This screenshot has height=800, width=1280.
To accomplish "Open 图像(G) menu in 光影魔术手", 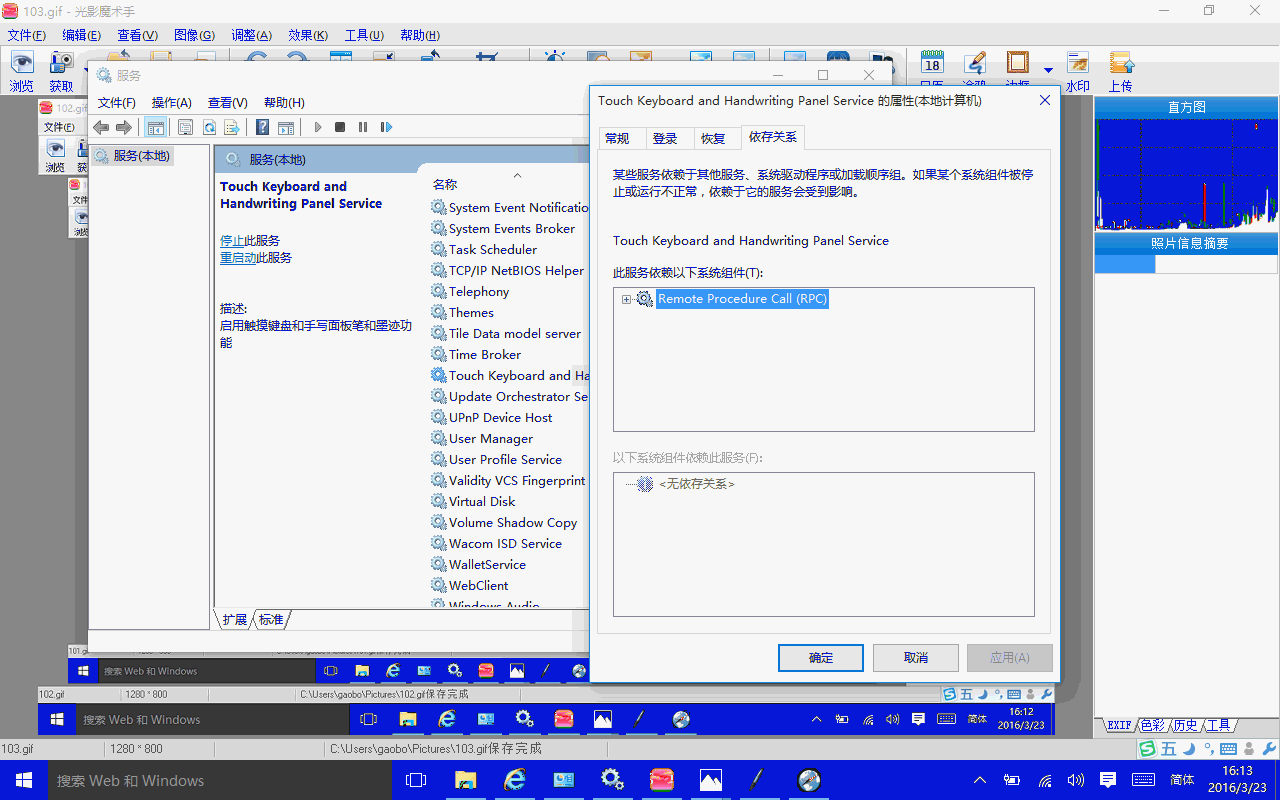I will click(194, 35).
